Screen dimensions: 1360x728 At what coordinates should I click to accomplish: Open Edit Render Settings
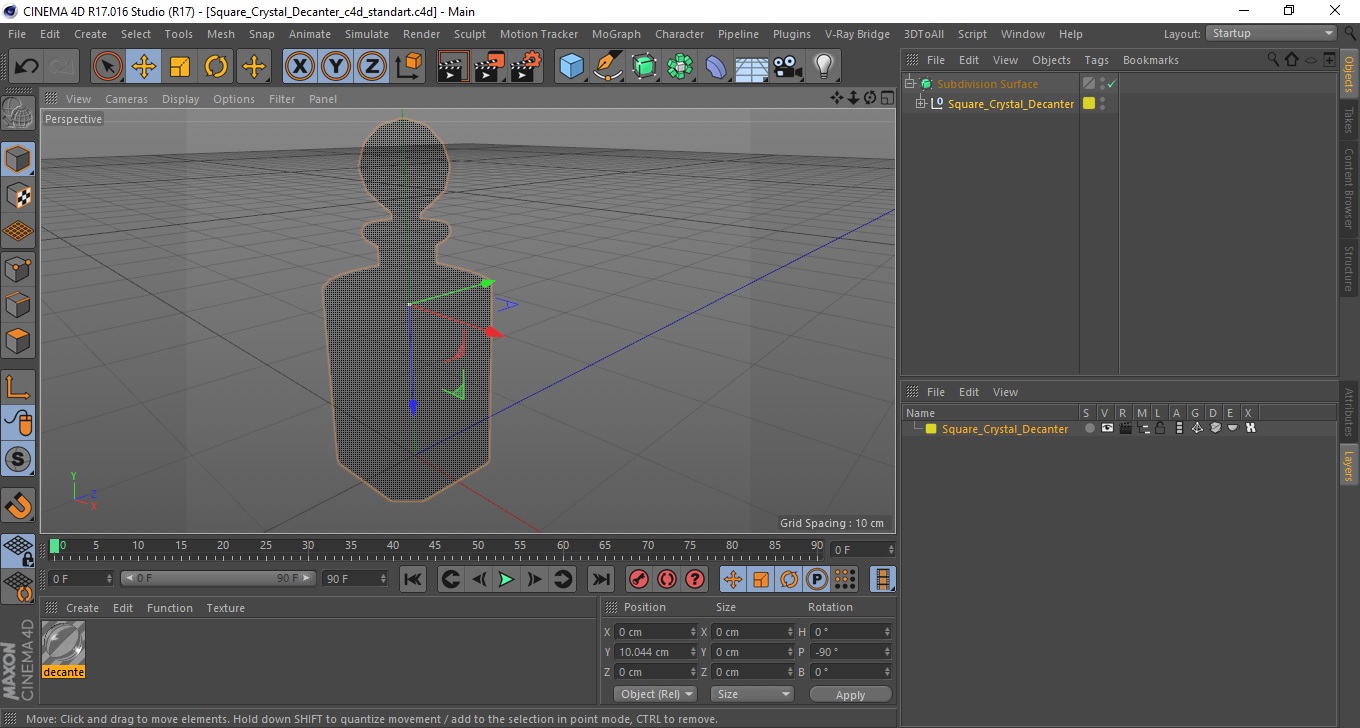[x=526, y=67]
